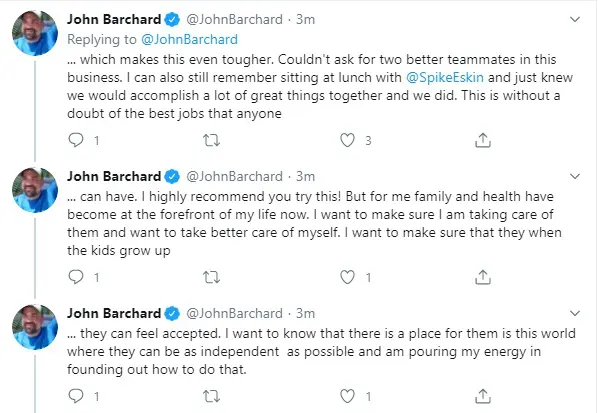The width and height of the screenshot is (598, 413).
Task: Open the third tweet's dropdown chevron
Action: tap(575, 313)
